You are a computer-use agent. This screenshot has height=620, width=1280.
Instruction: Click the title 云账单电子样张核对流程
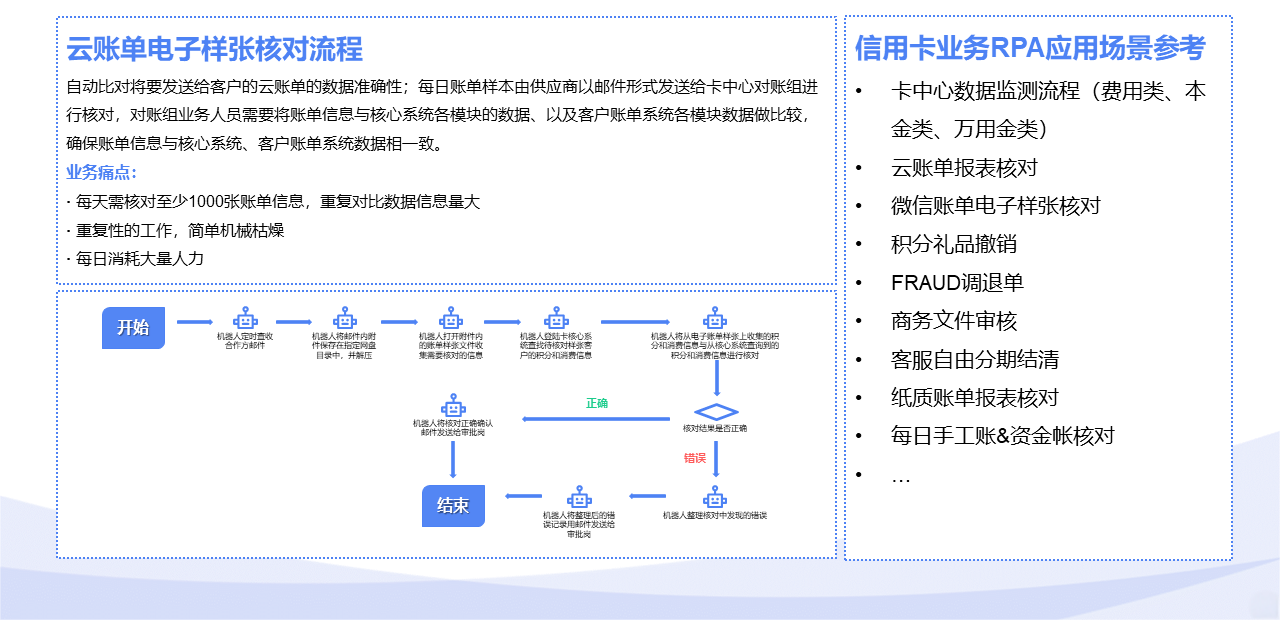pyautogui.click(x=214, y=48)
